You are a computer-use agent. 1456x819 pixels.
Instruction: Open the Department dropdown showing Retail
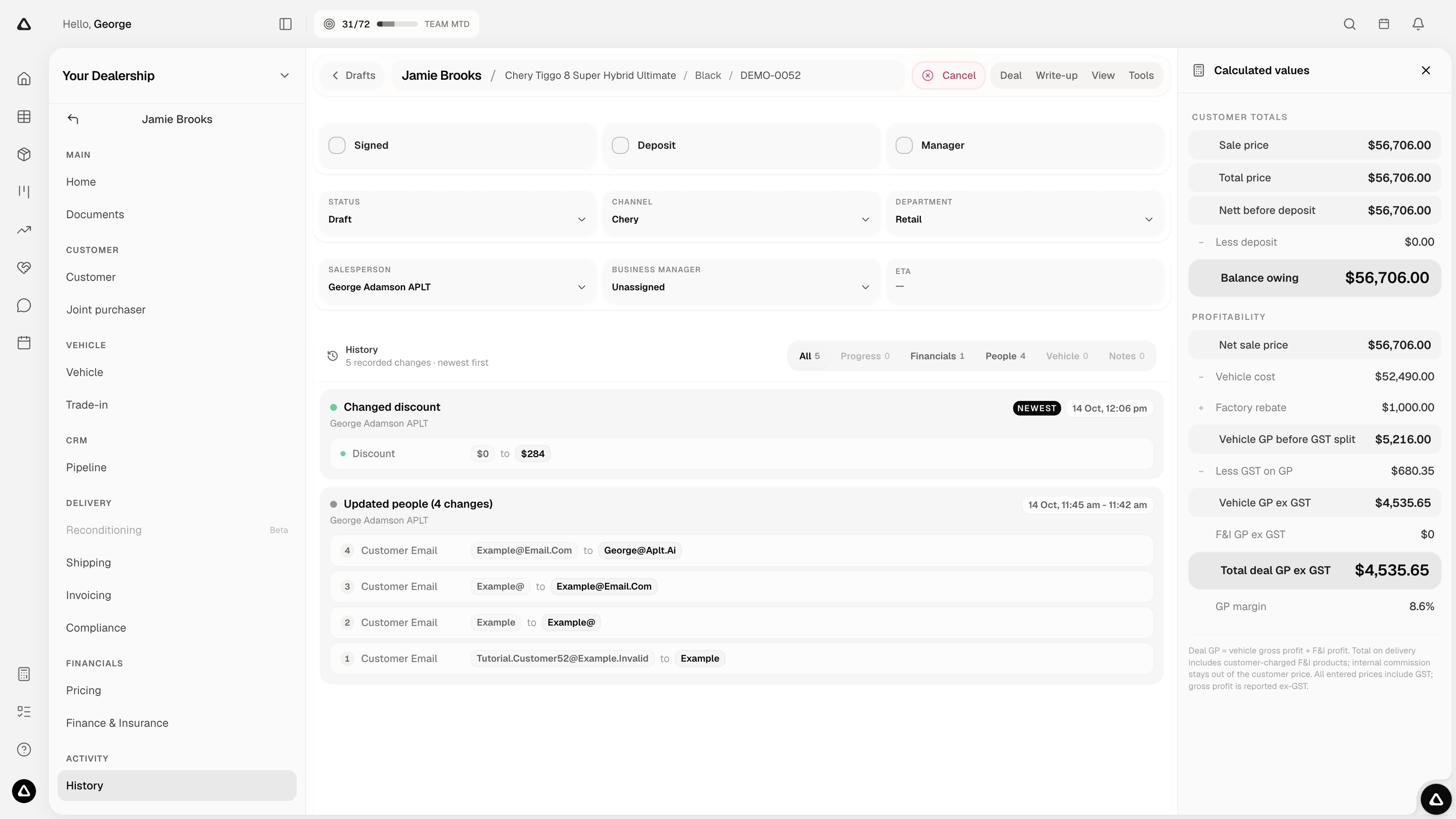(1025, 213)
